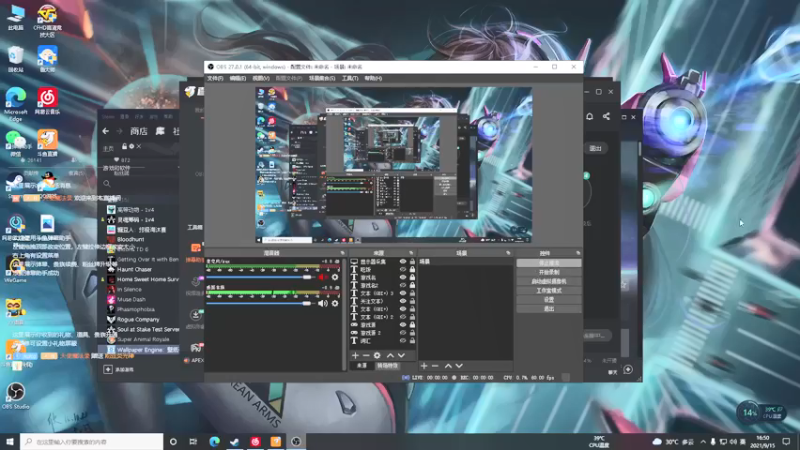
Task: Open 桌面音频 audio settings gear
Action: (335, 304)
